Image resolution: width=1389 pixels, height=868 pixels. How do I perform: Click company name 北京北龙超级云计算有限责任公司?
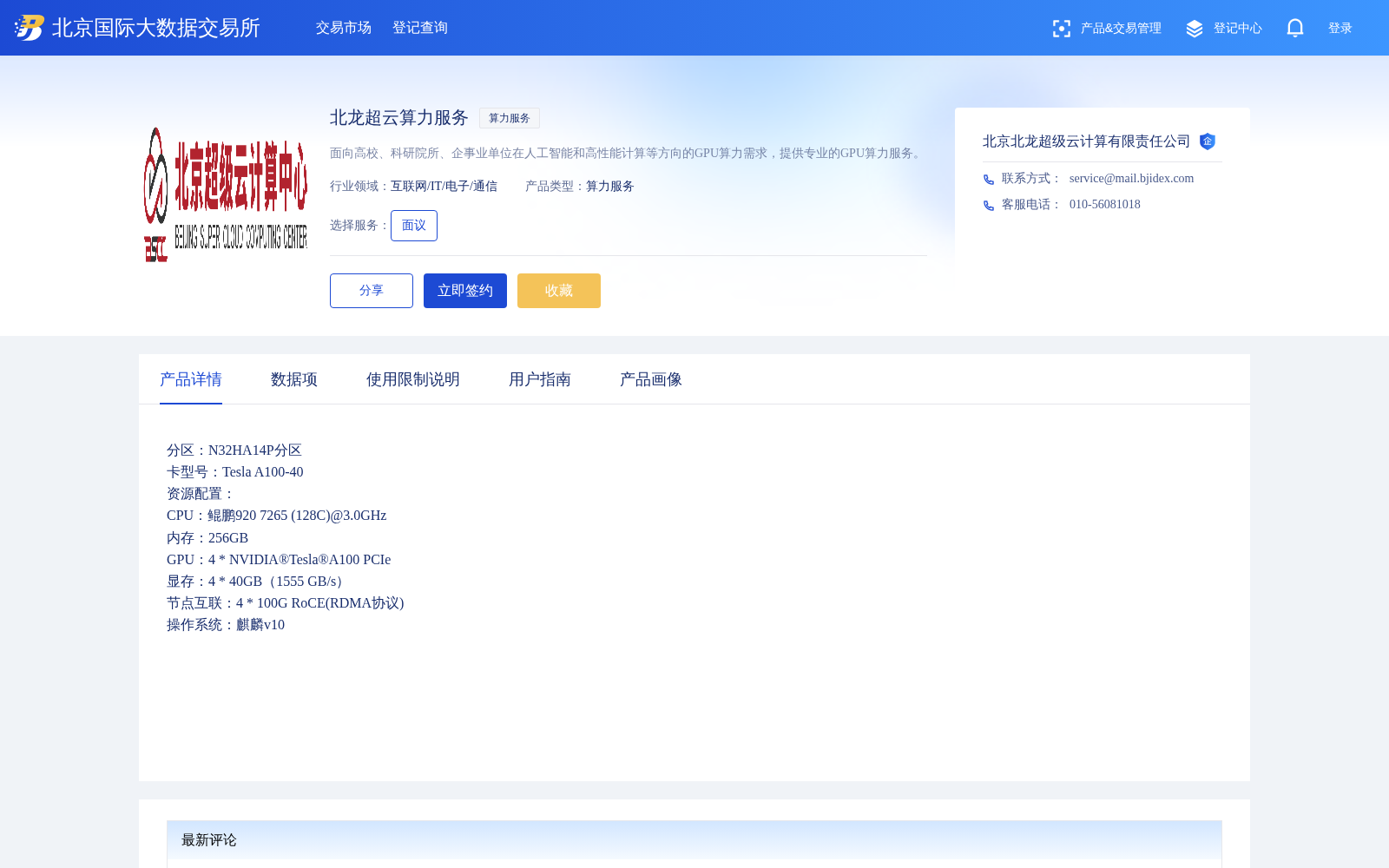point(1087,141)
